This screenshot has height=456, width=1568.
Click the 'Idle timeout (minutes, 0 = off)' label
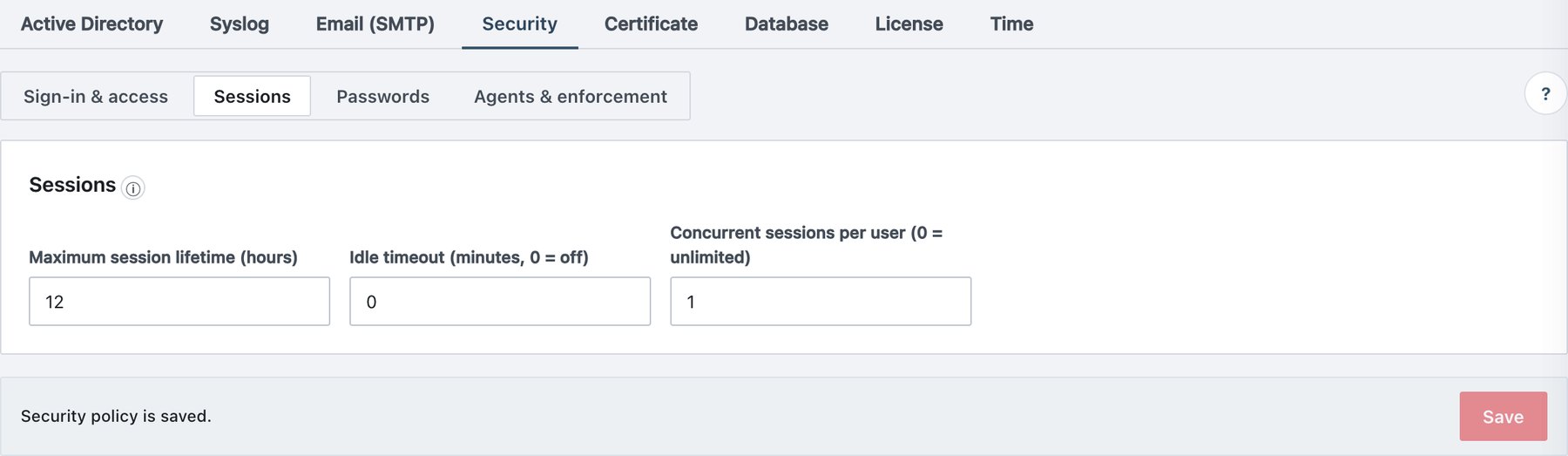[469, 257]
